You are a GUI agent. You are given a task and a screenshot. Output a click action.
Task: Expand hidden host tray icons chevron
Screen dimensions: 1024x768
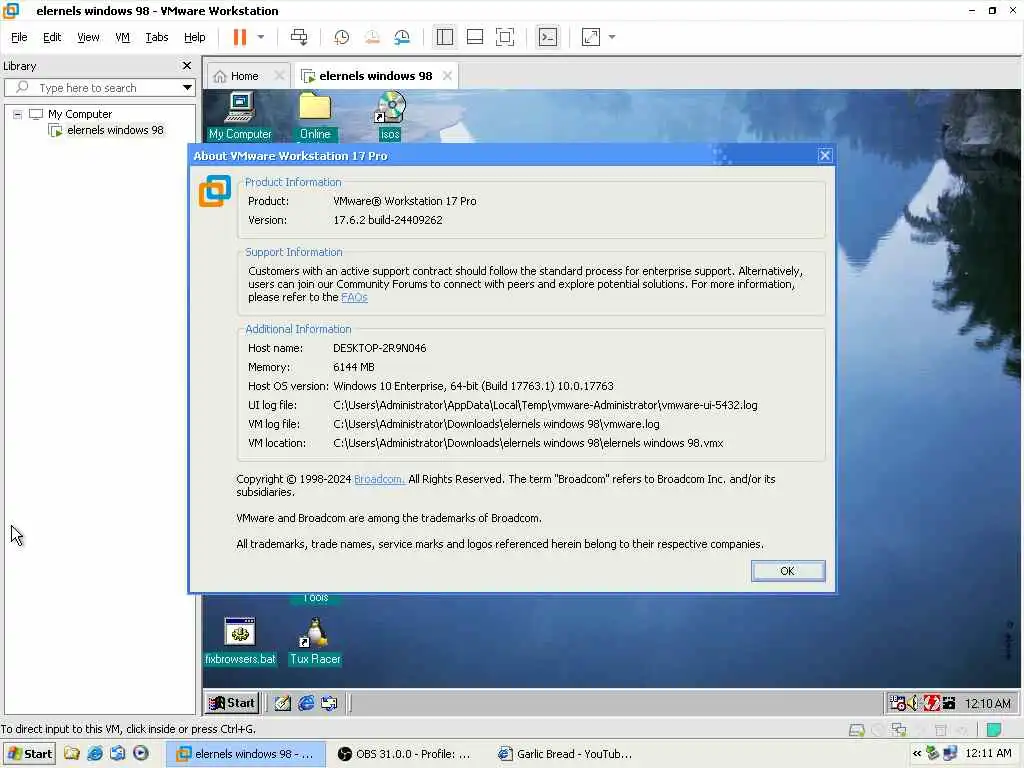click(x=917, y=754)
